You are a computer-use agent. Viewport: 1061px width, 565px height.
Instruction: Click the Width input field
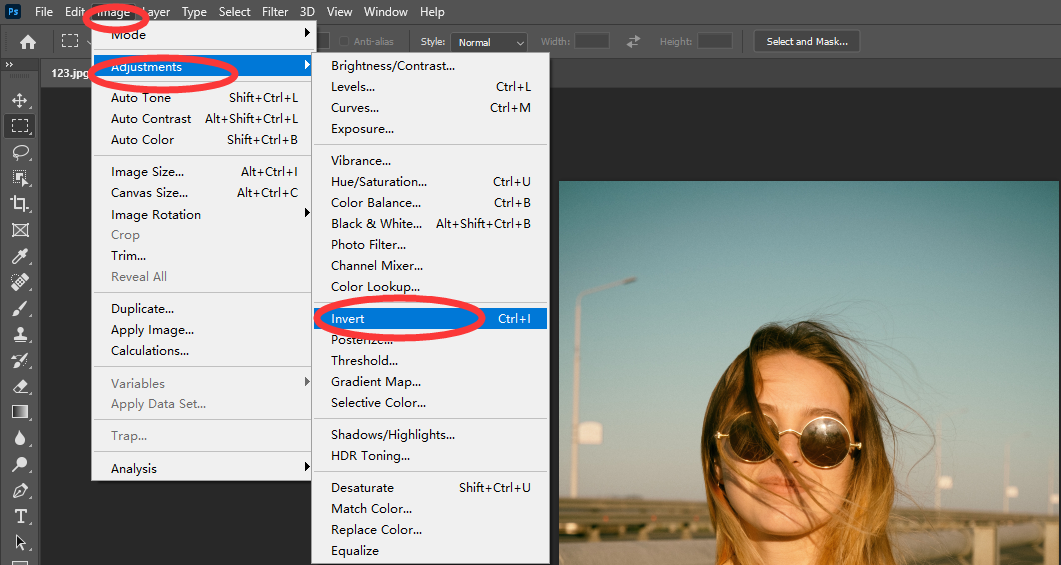(592, 41)
